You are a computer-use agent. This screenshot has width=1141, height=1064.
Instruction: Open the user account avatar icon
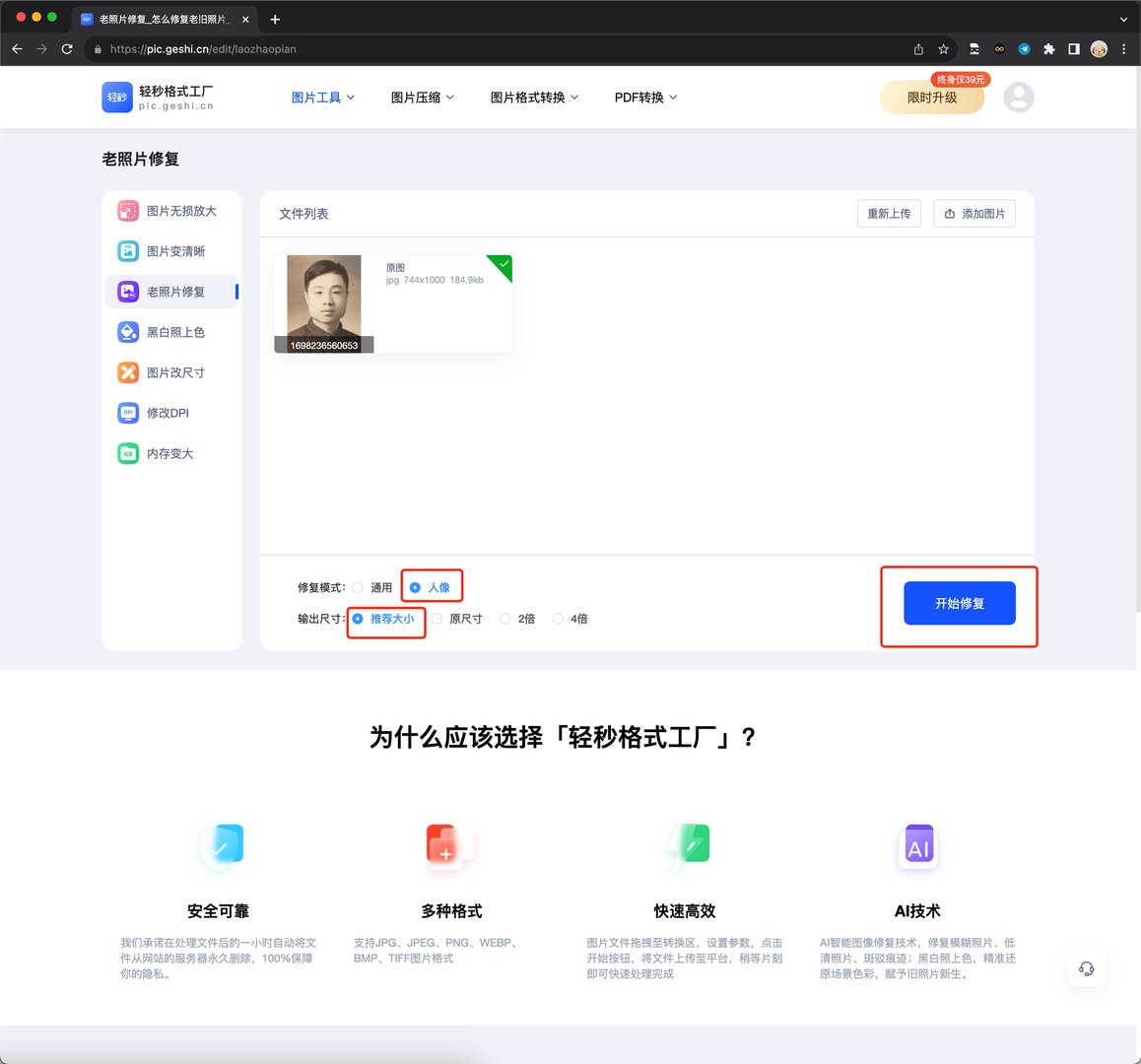tap(1020, 97)
